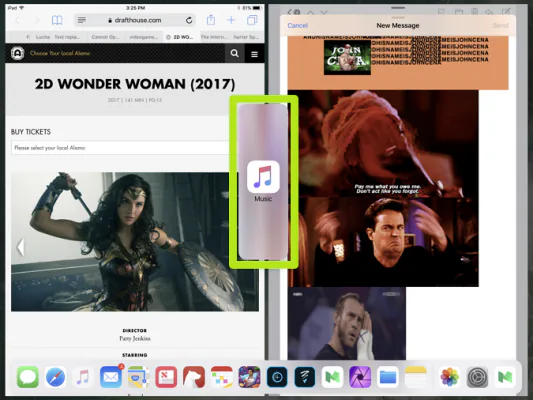Add a new Safari tab with plus icon
Viewport: 533px width, 400px height.
pyautogui.click(x=231, y=20)
